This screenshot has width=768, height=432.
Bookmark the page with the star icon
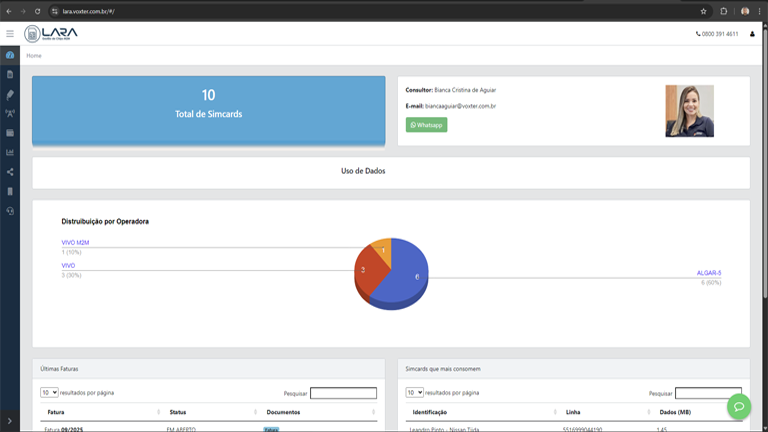coord(704,11)
